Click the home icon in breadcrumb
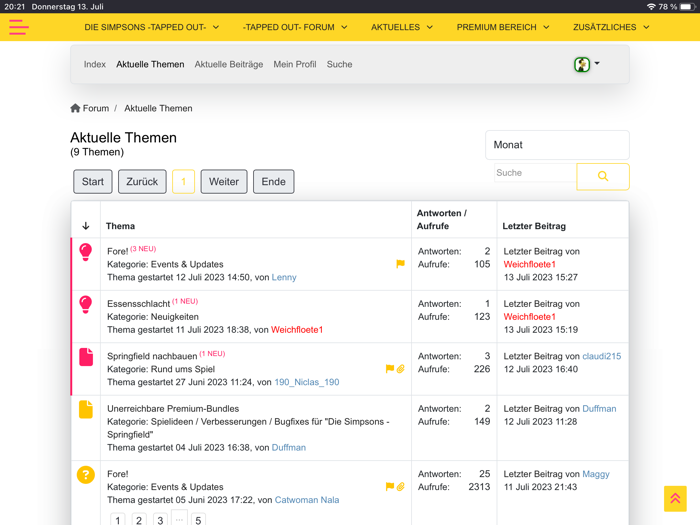The height and width of the screenshot is (525, 700). (75, 108)
